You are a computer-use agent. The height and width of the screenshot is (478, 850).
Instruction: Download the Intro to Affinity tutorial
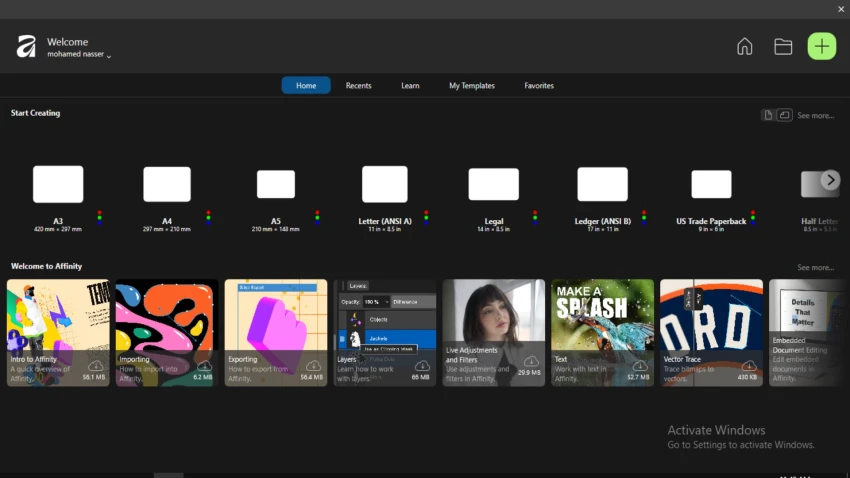pyautogui.click(x=95, y=365)
